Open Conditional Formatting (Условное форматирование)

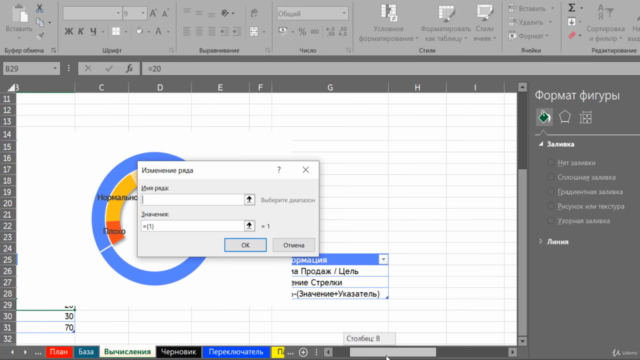[388, 22]
